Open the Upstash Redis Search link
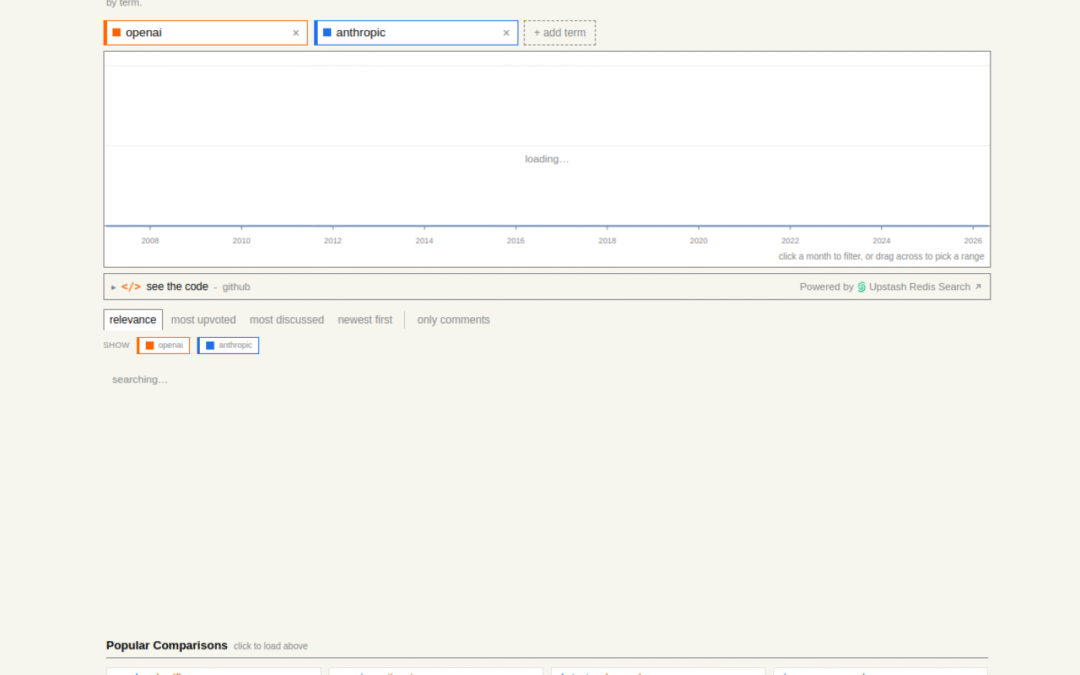 920,287
